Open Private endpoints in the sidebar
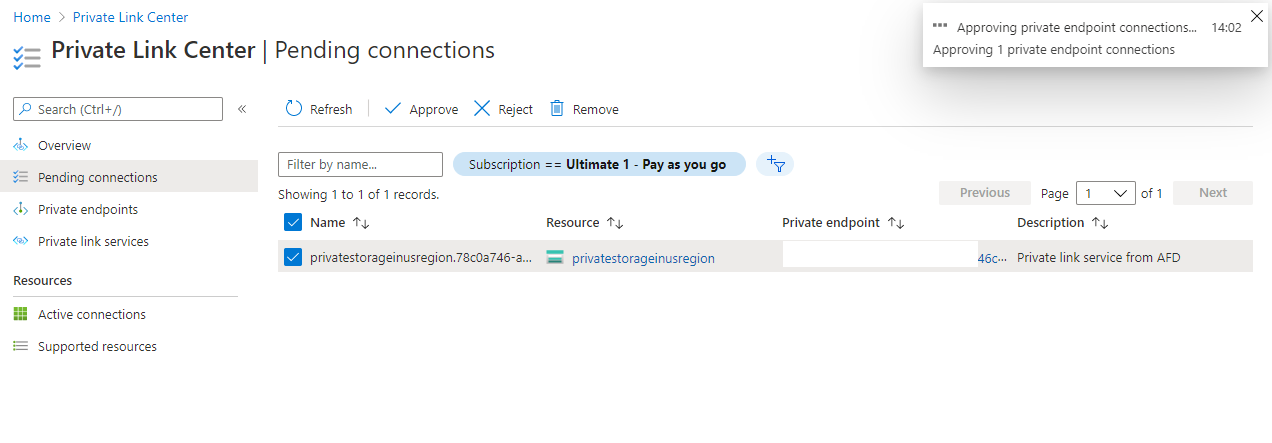This screenshot has width=1272, height=443. coord(88,209)
